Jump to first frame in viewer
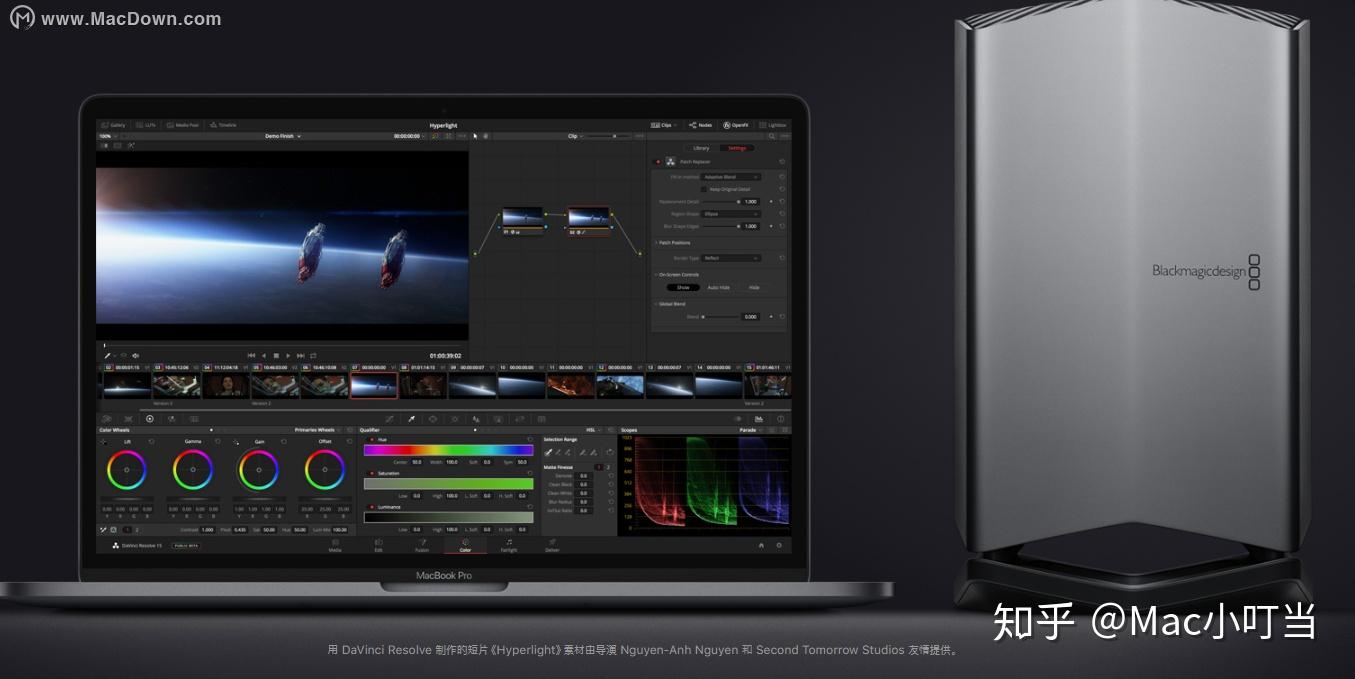This screenshot has width=1355, height=679. coord(251,355)
